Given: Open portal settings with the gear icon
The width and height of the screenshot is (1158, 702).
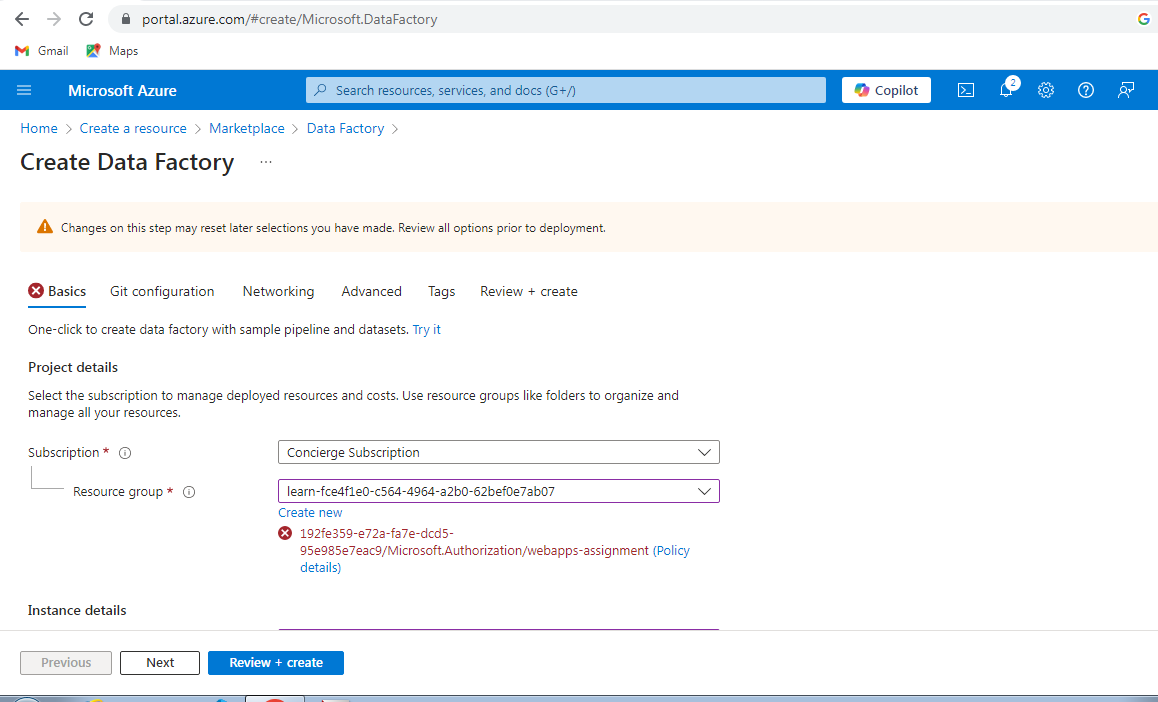Looking at the screenshot, I should [1045, 90].
